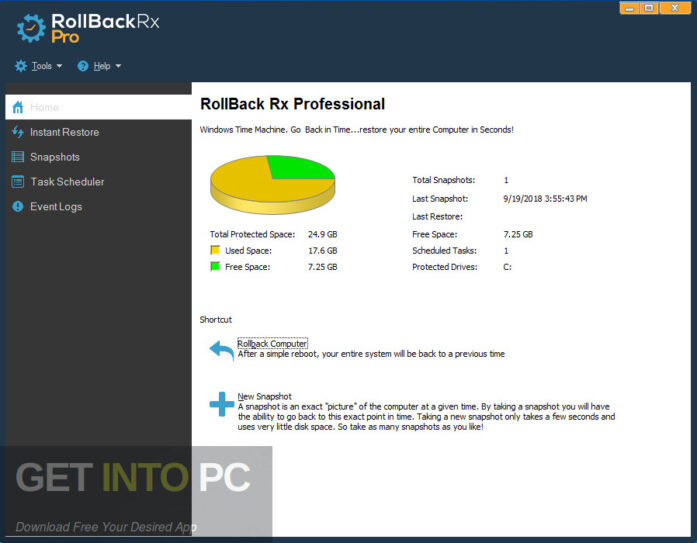Click the disk usage pie chart
Viewport: 697px width, 543px height.
click(x=272, y=184)
